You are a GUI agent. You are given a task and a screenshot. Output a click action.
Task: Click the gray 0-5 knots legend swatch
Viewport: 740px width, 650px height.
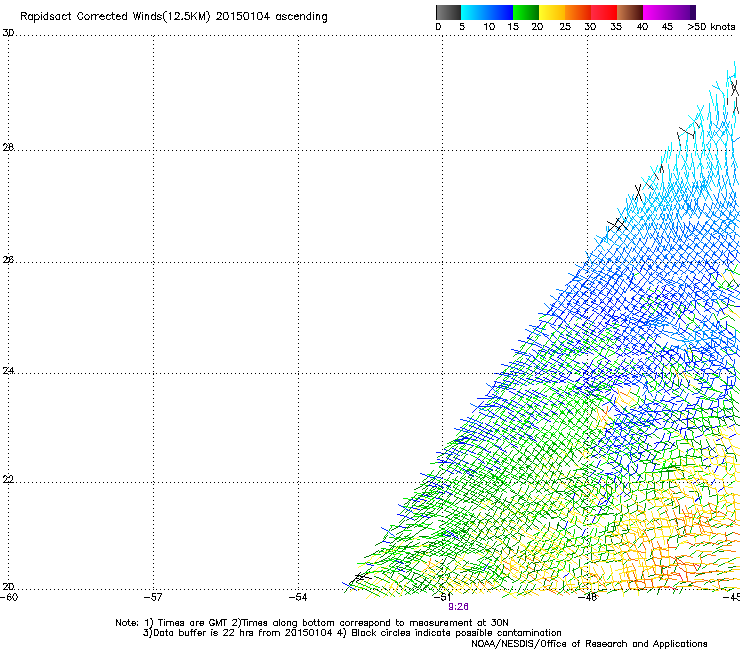pos(448,12)
